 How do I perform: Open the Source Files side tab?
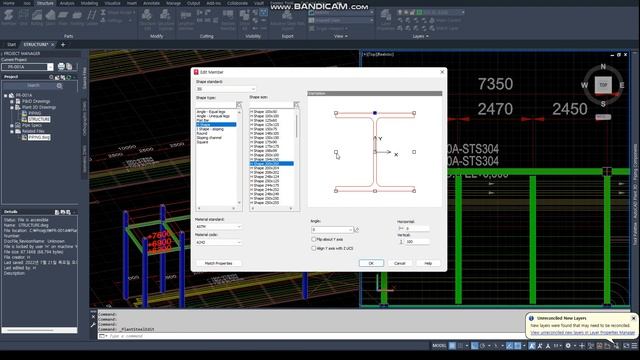(84, 78)
